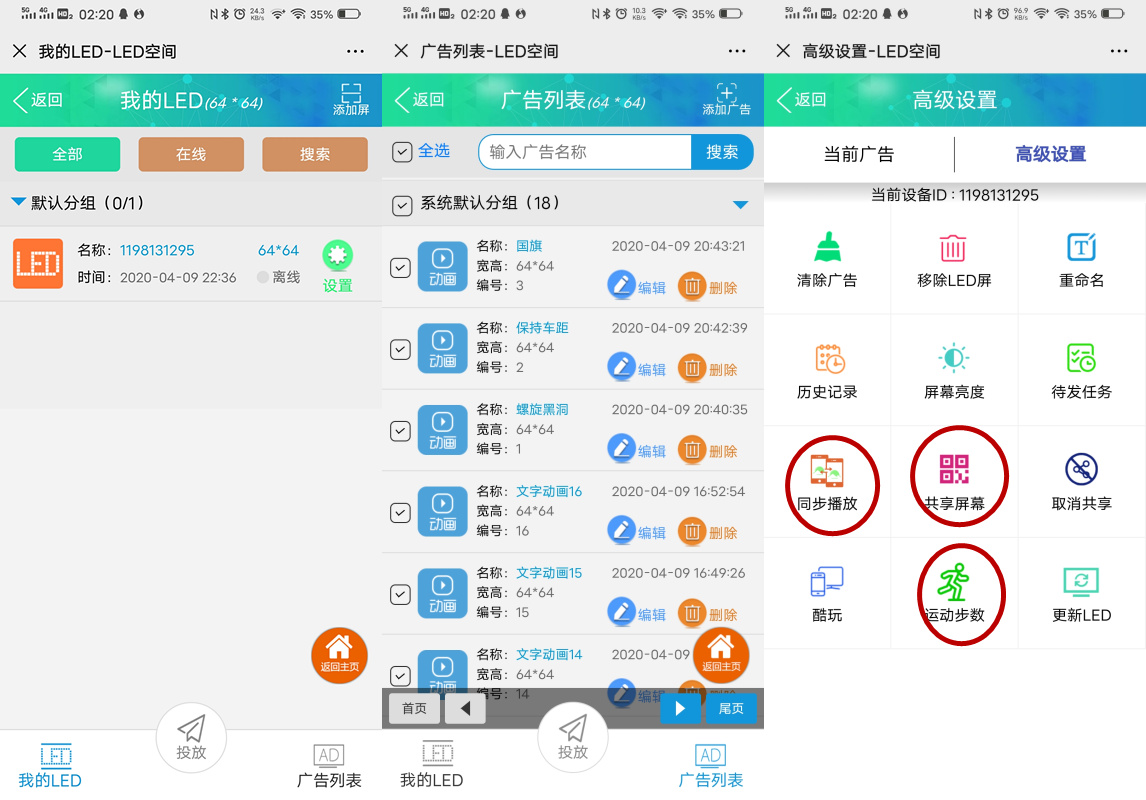This screenshot has height=800, width=1146.
Task: Open the 共享屏幕 share screen feature
Action: [x=954, y=478]
